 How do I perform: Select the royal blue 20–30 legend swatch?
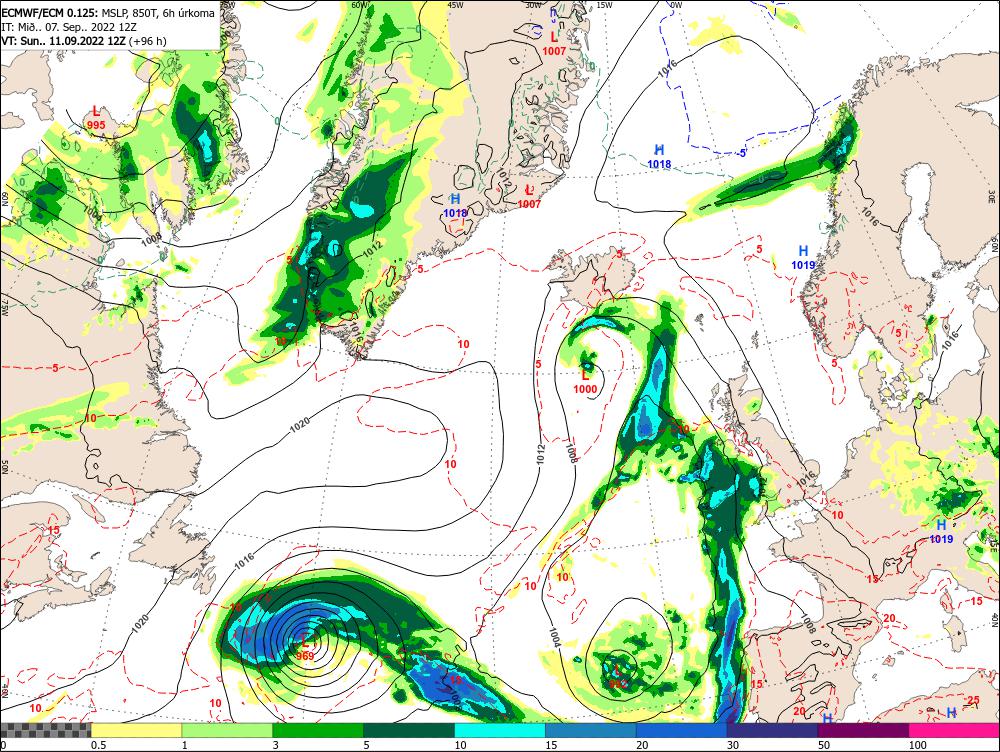682,730
